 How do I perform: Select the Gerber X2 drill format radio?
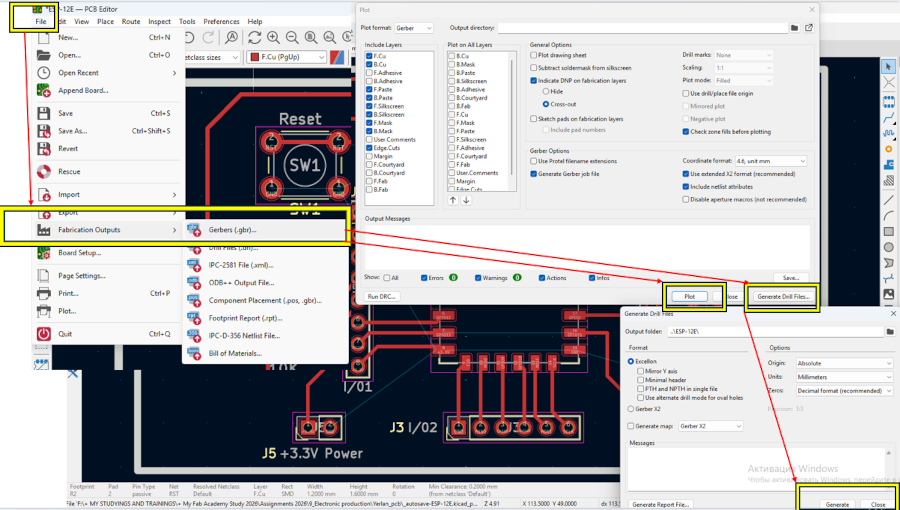(630, 409)
